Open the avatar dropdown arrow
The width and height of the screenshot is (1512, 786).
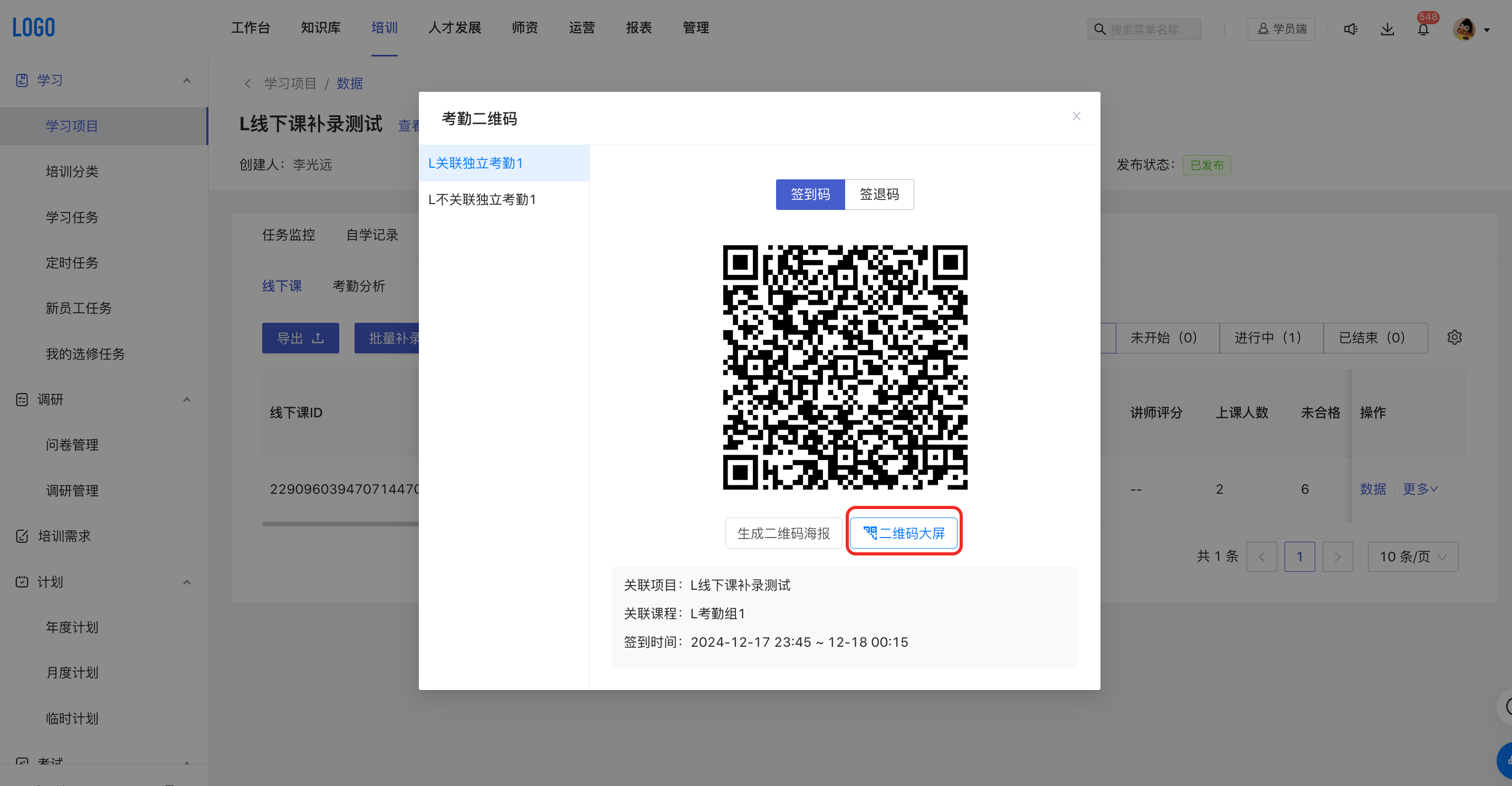1487,30
